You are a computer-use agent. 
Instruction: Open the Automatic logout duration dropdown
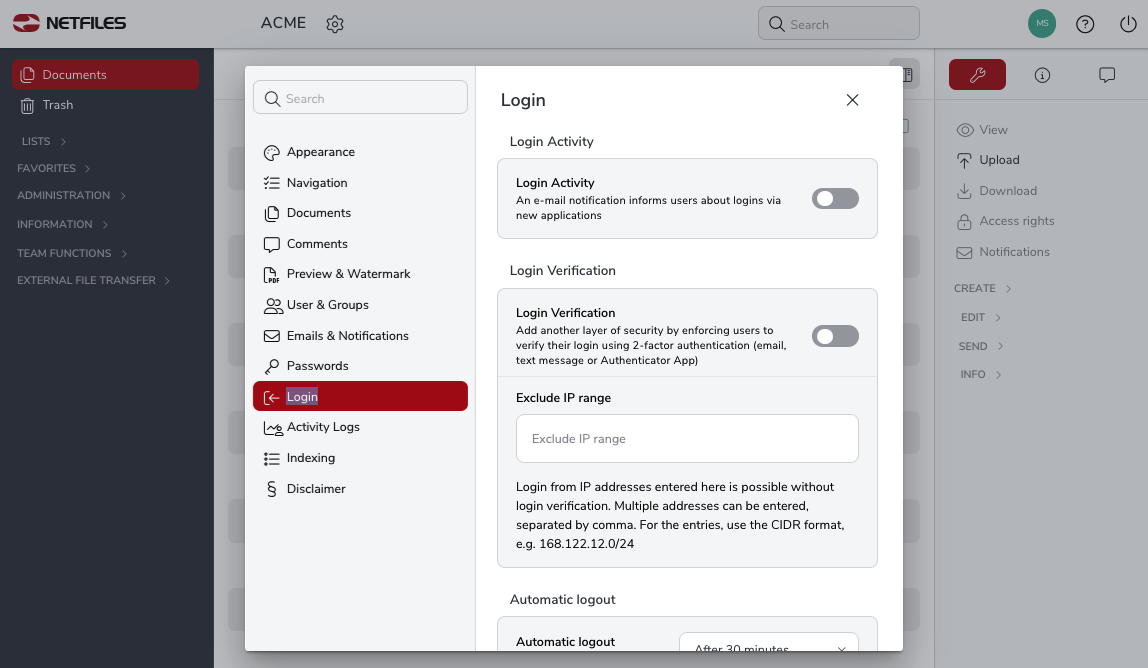pos(768,645)
